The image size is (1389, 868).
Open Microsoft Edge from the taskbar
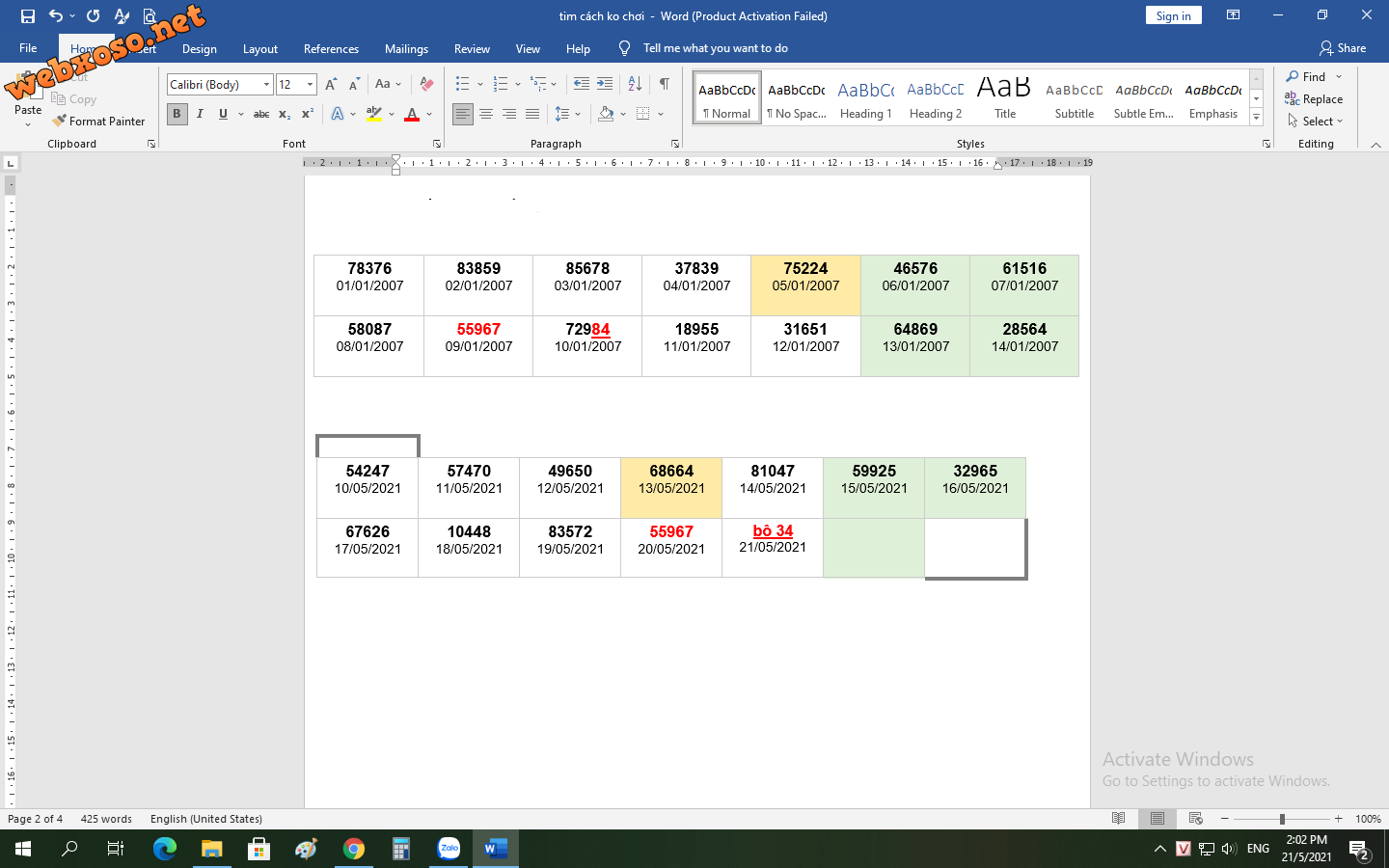[x=165, y=849]
